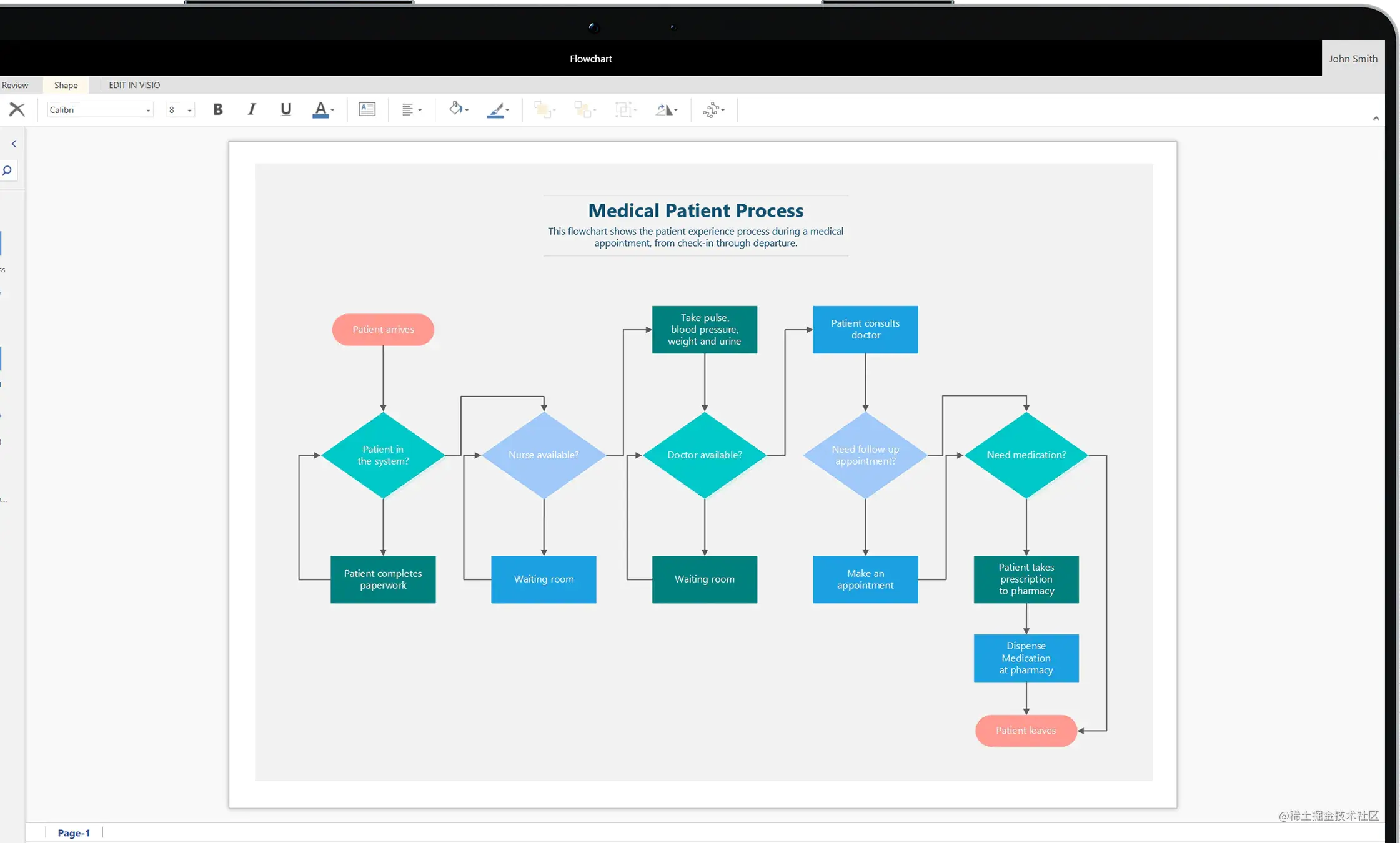This screenshot has height=843, width=1400.
Task: Click the Change Shape layout icon
Action: click(711, 111)
